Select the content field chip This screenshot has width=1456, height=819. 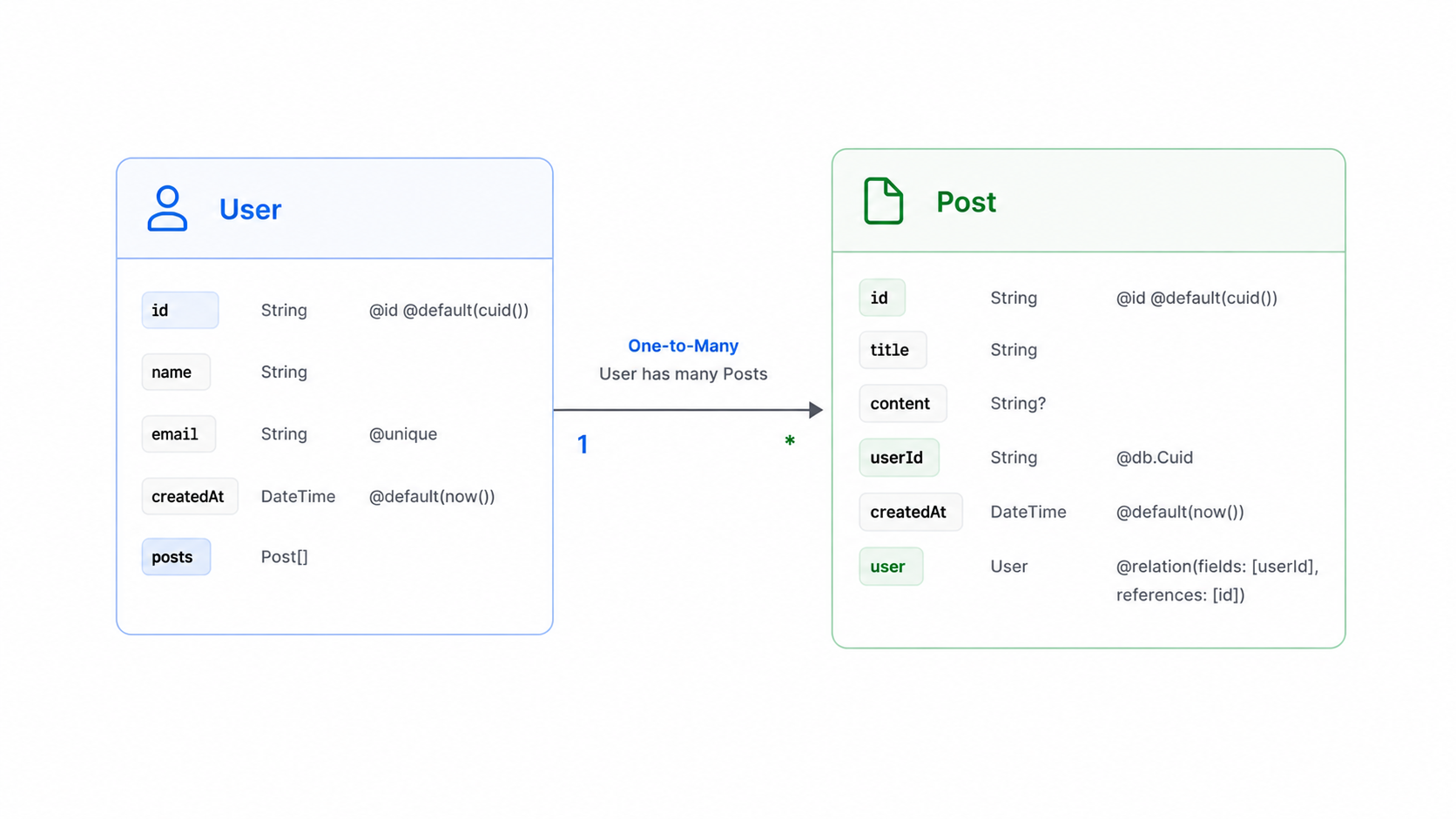(903, 404)
